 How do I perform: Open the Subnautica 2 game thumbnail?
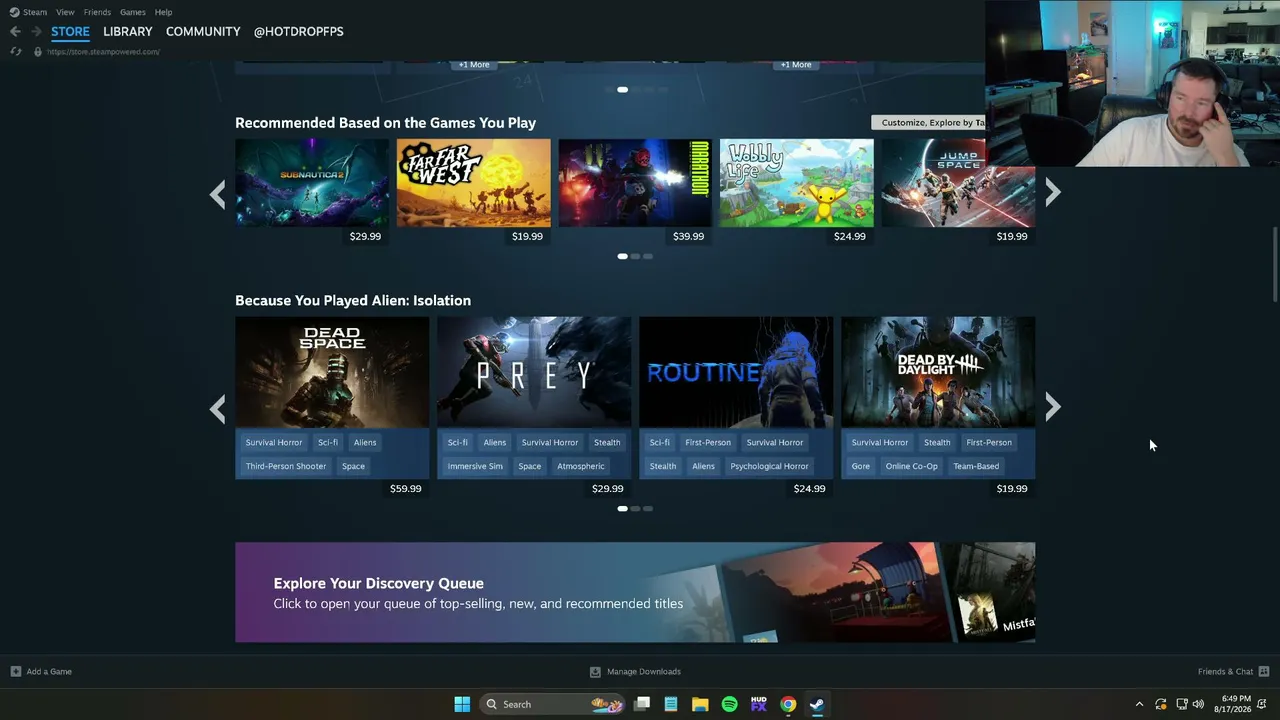coord(312,183)
